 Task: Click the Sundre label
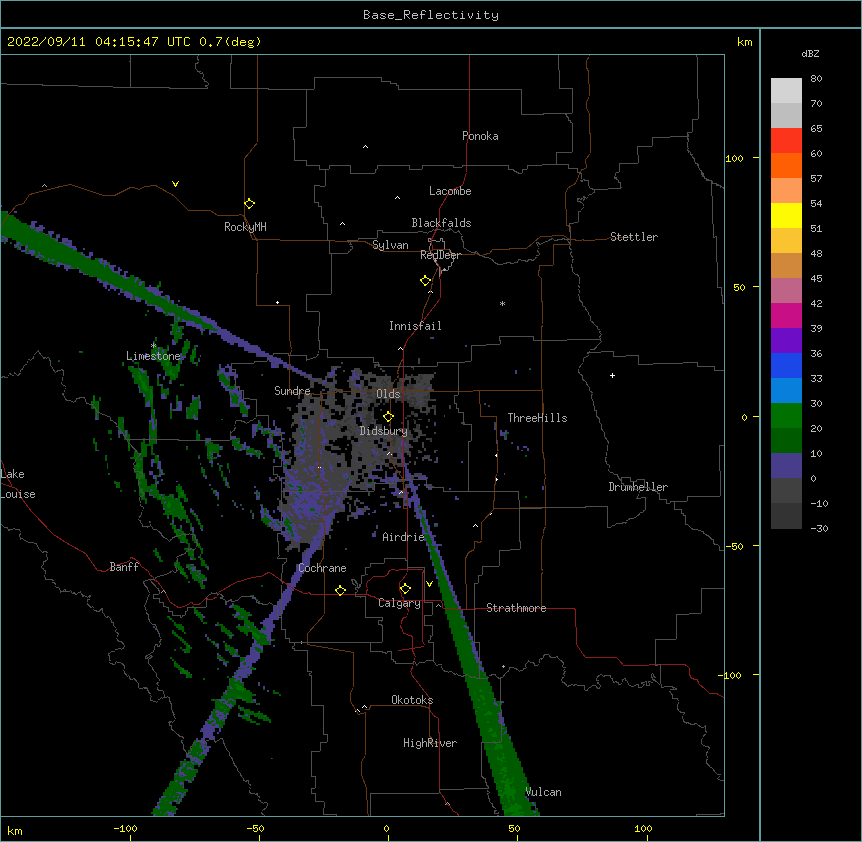(x=292, y=391)
